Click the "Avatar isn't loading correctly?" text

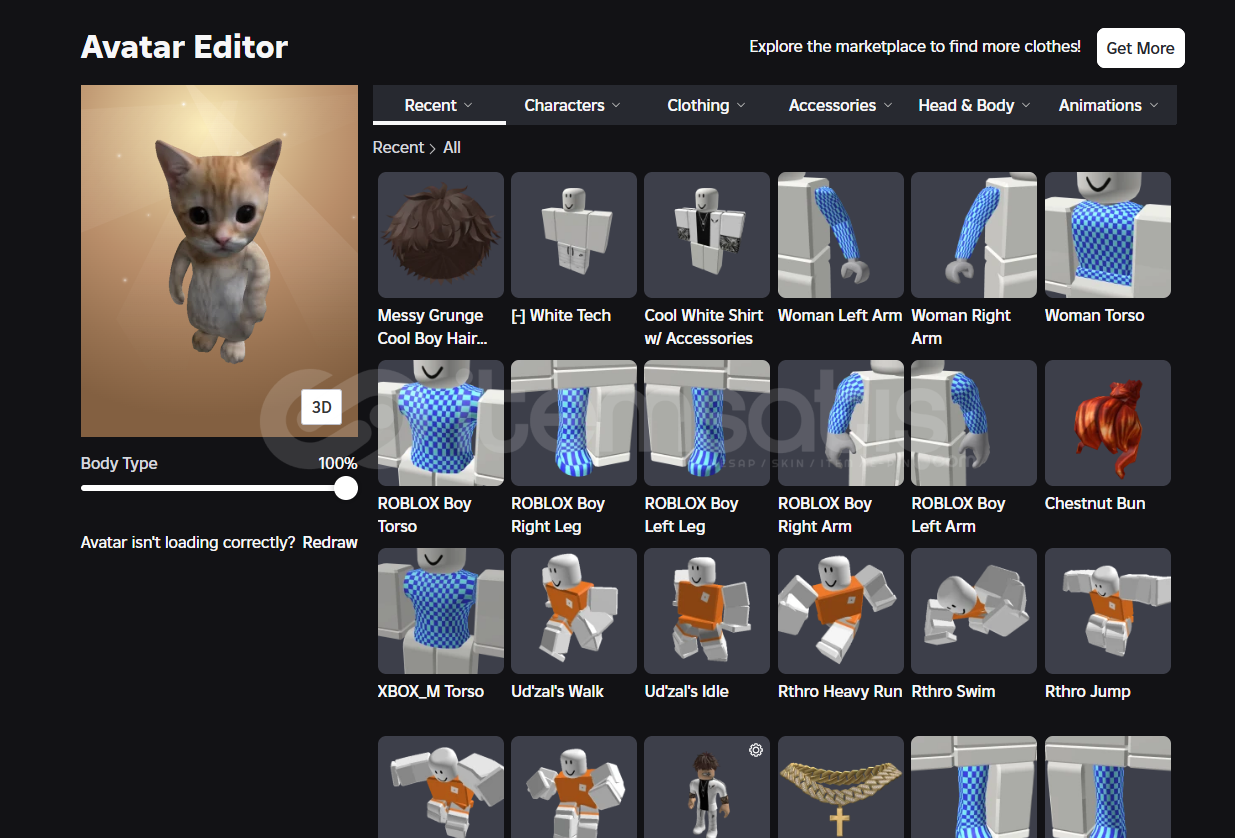[x=188, y=543]
